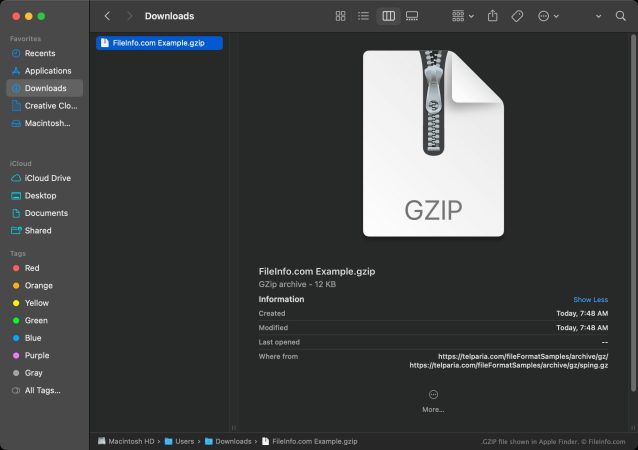Viewport: 638px width, 450px height.
Task: Open All Tags… in the sidebar
Action: (41, 390)
